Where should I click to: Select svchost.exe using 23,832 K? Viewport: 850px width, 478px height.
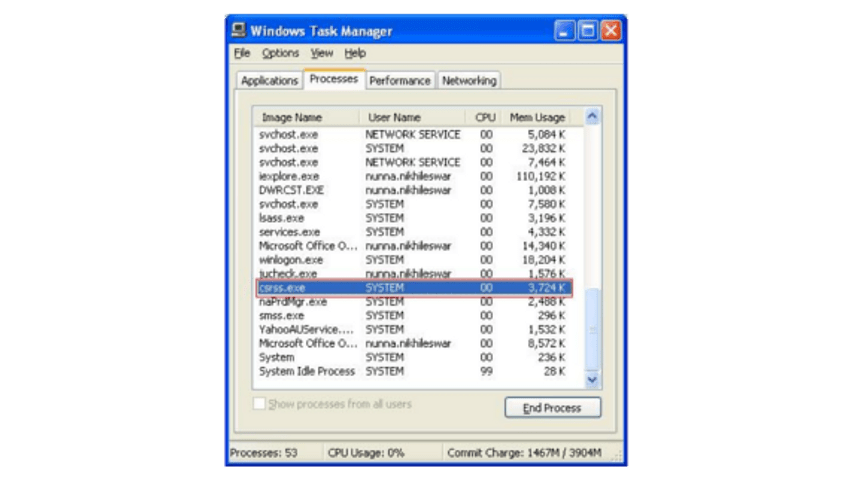point(413,148)
